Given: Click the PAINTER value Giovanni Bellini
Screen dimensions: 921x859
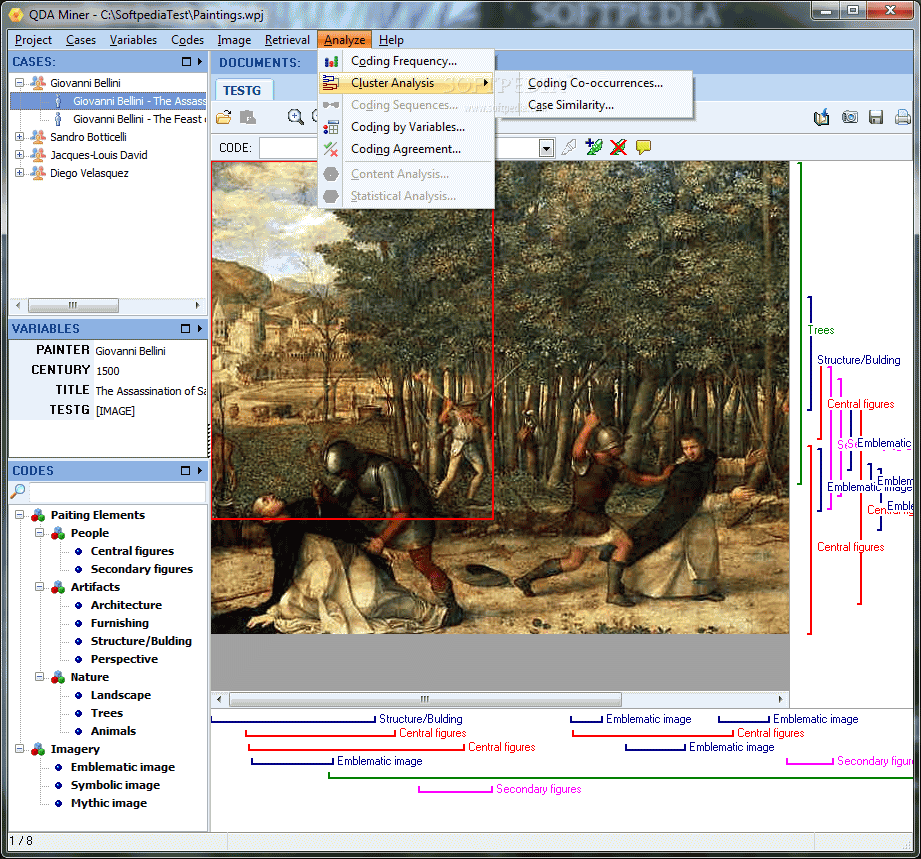Looking at the screenshot, I should (130, 351).
